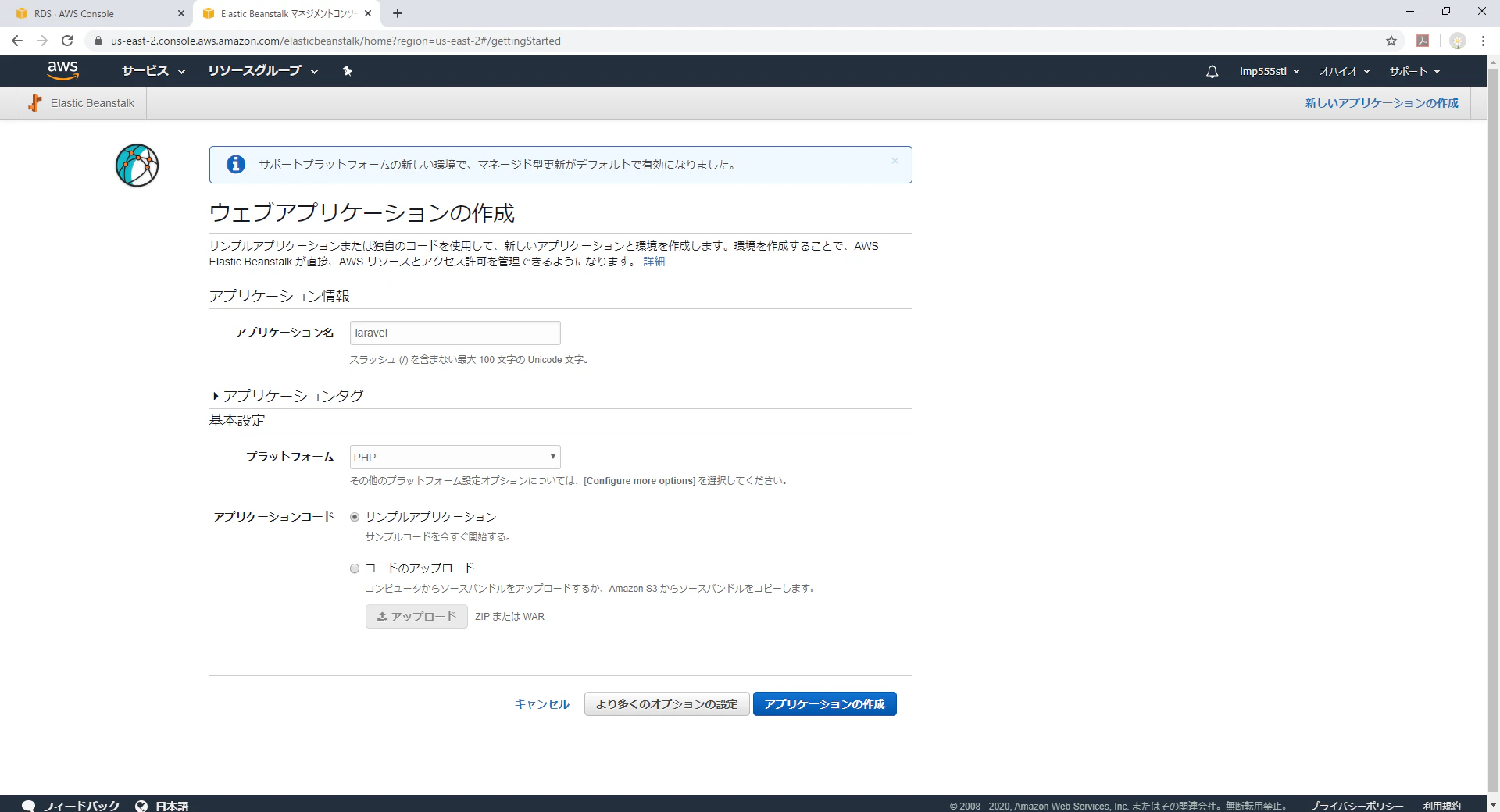
Task: Open the pin shortcuts star icon
Action: (347, 71)
